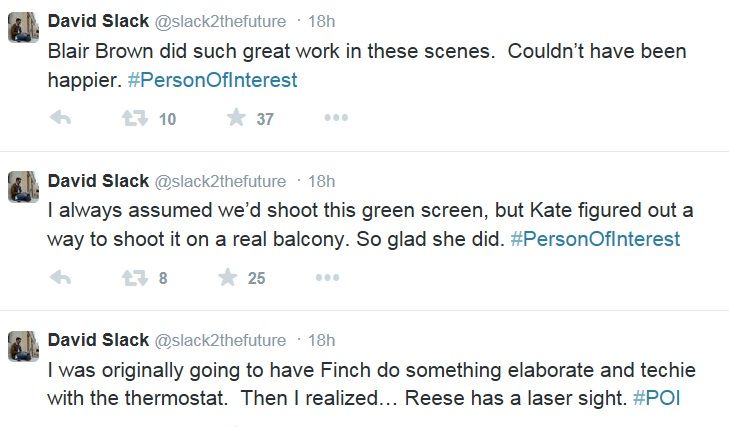
Task: Open the 18h timestamp of balcony tweet
Action: [x=321, y=181]
